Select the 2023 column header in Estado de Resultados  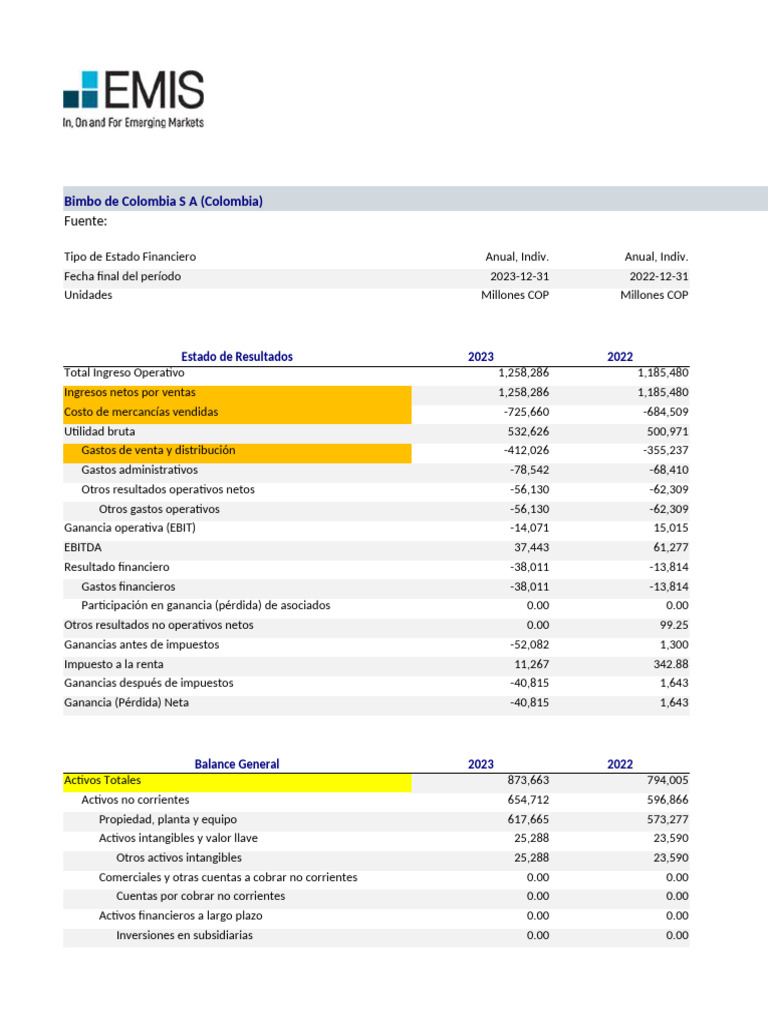point(481,357)
